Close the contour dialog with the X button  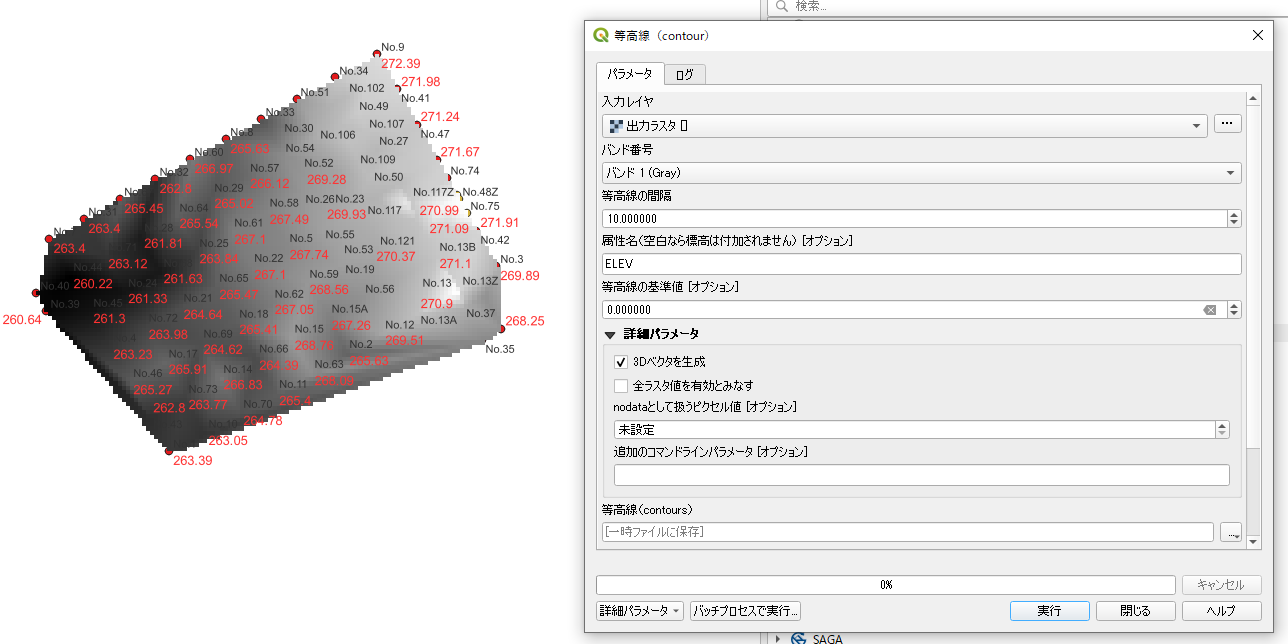point(1258,35)
